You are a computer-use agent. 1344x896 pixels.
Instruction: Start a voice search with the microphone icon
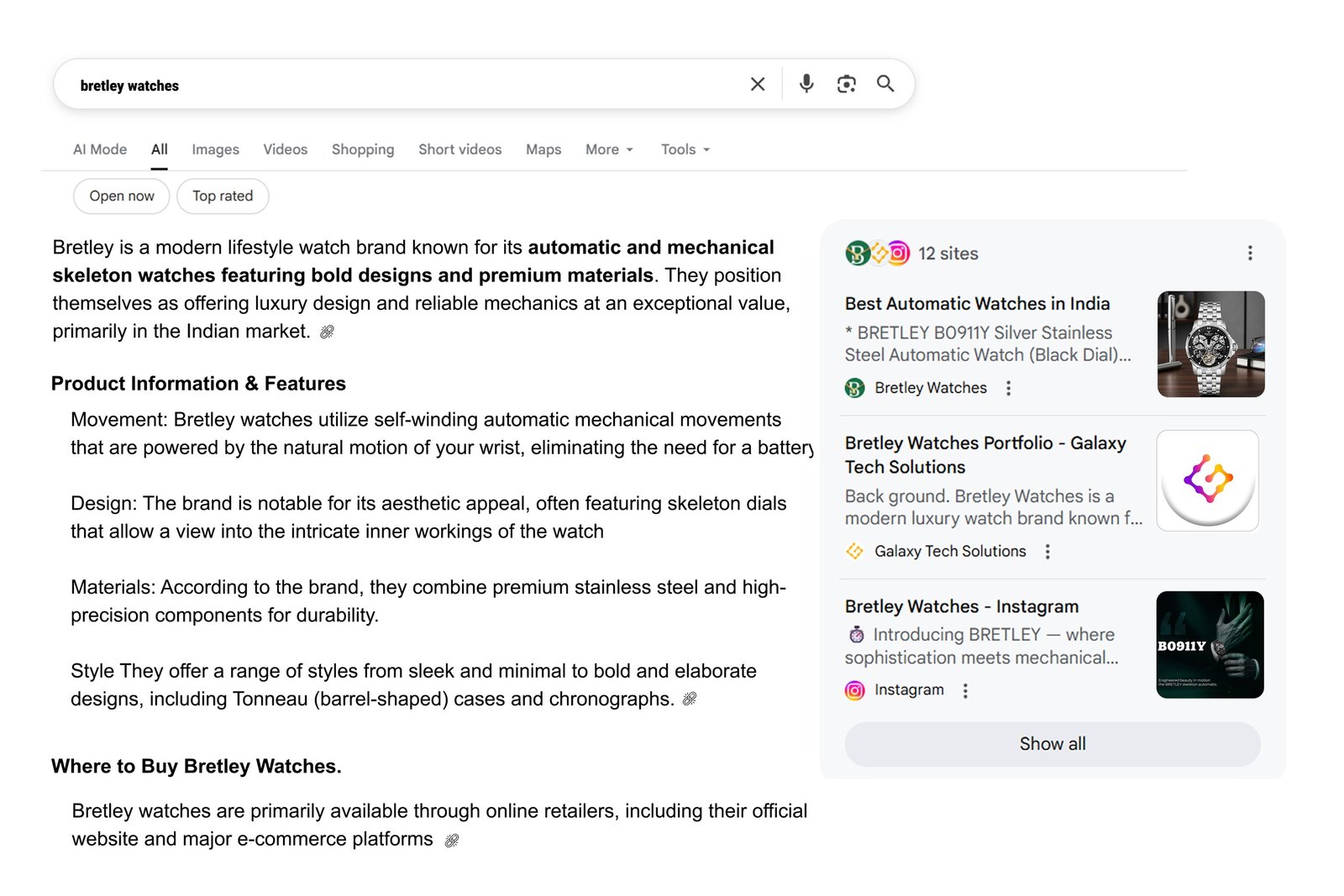806,84
